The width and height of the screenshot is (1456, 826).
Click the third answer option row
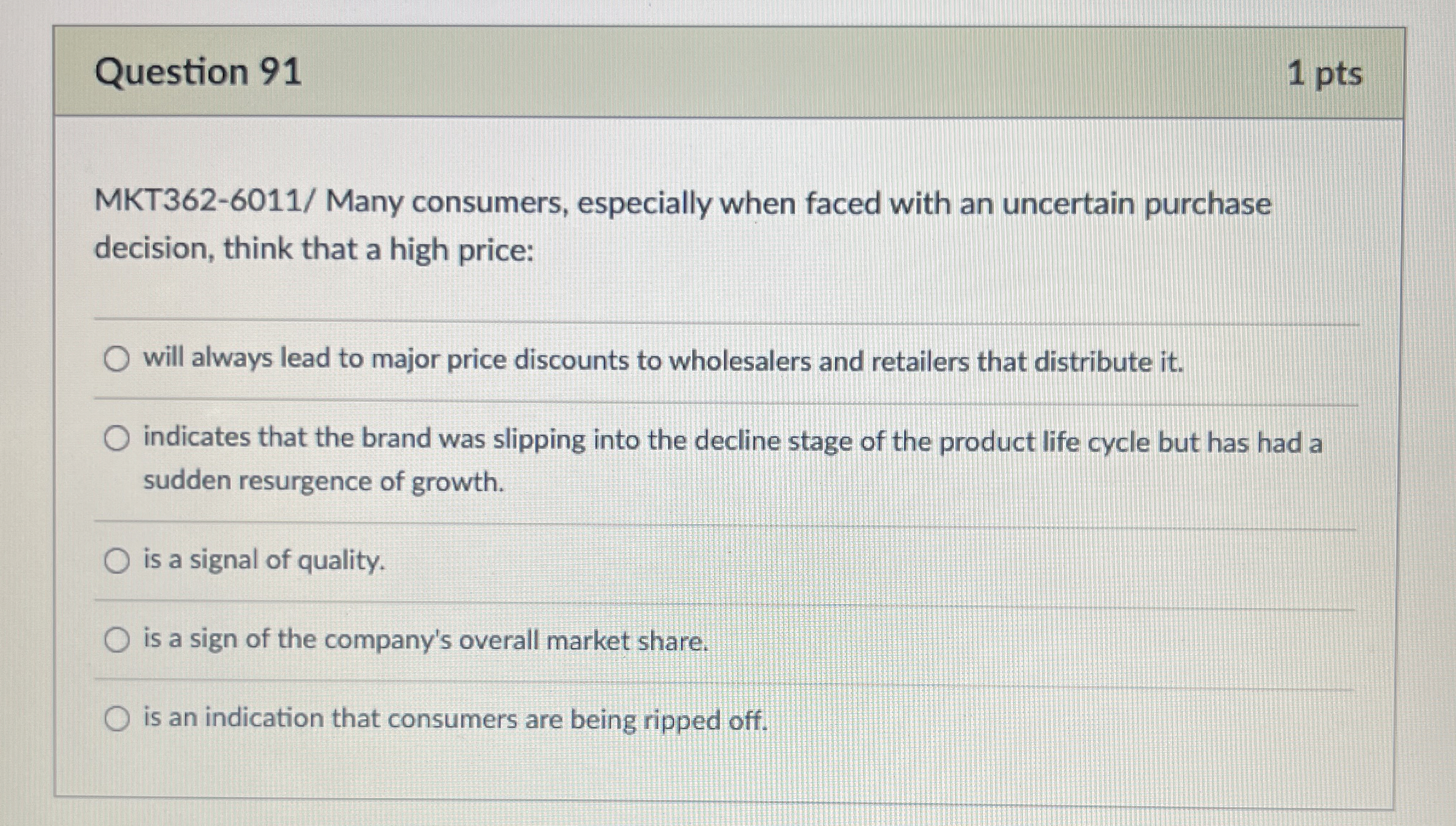727,561
